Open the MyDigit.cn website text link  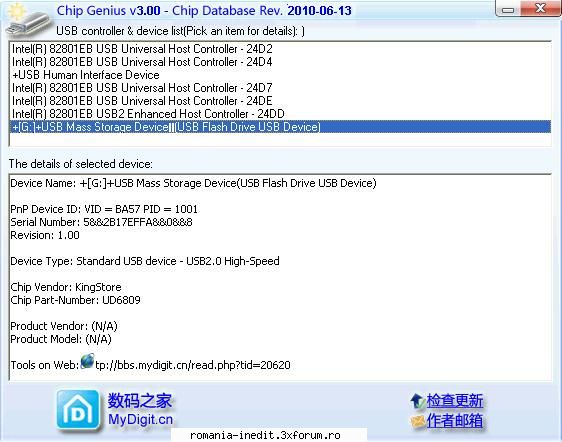click(x=140, y=419)
